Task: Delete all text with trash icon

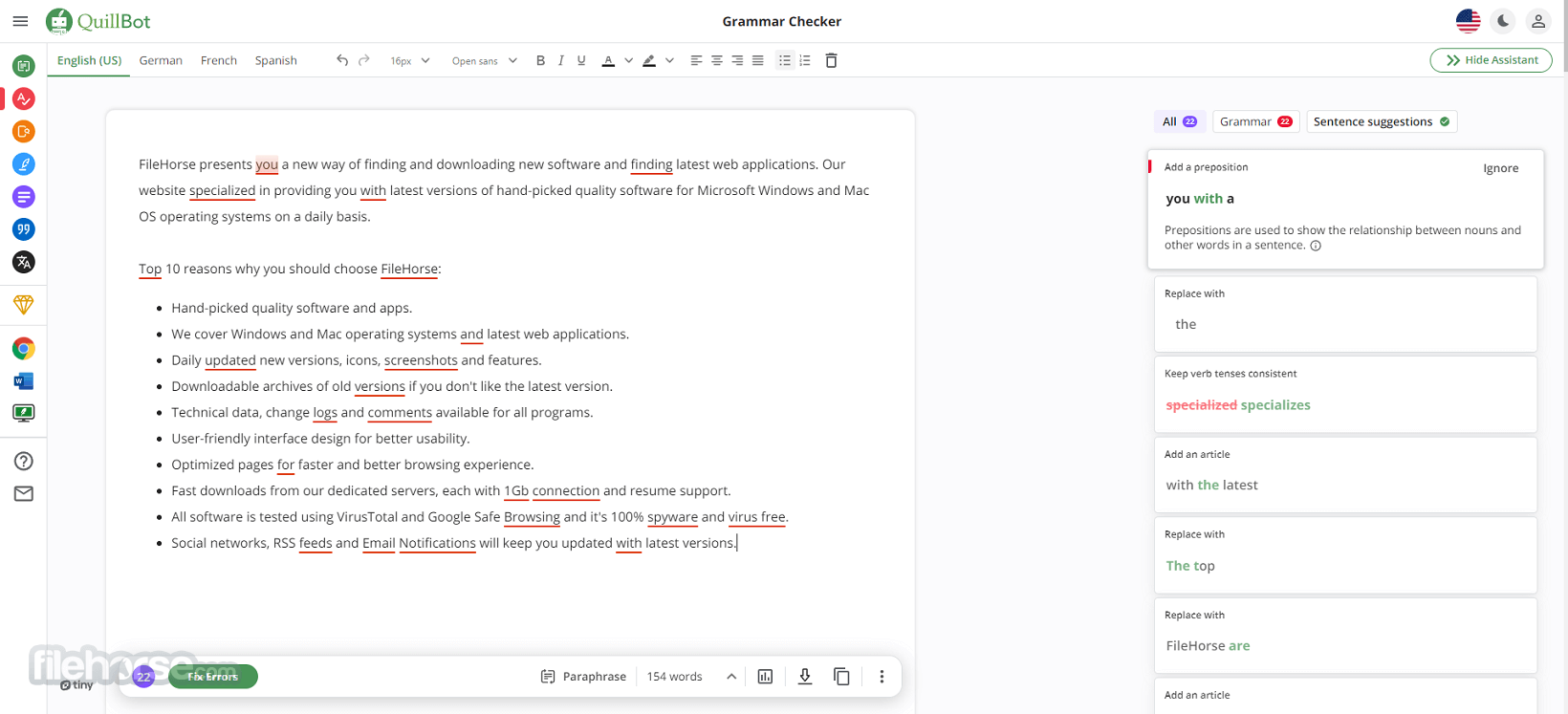Action: (831, 60)
